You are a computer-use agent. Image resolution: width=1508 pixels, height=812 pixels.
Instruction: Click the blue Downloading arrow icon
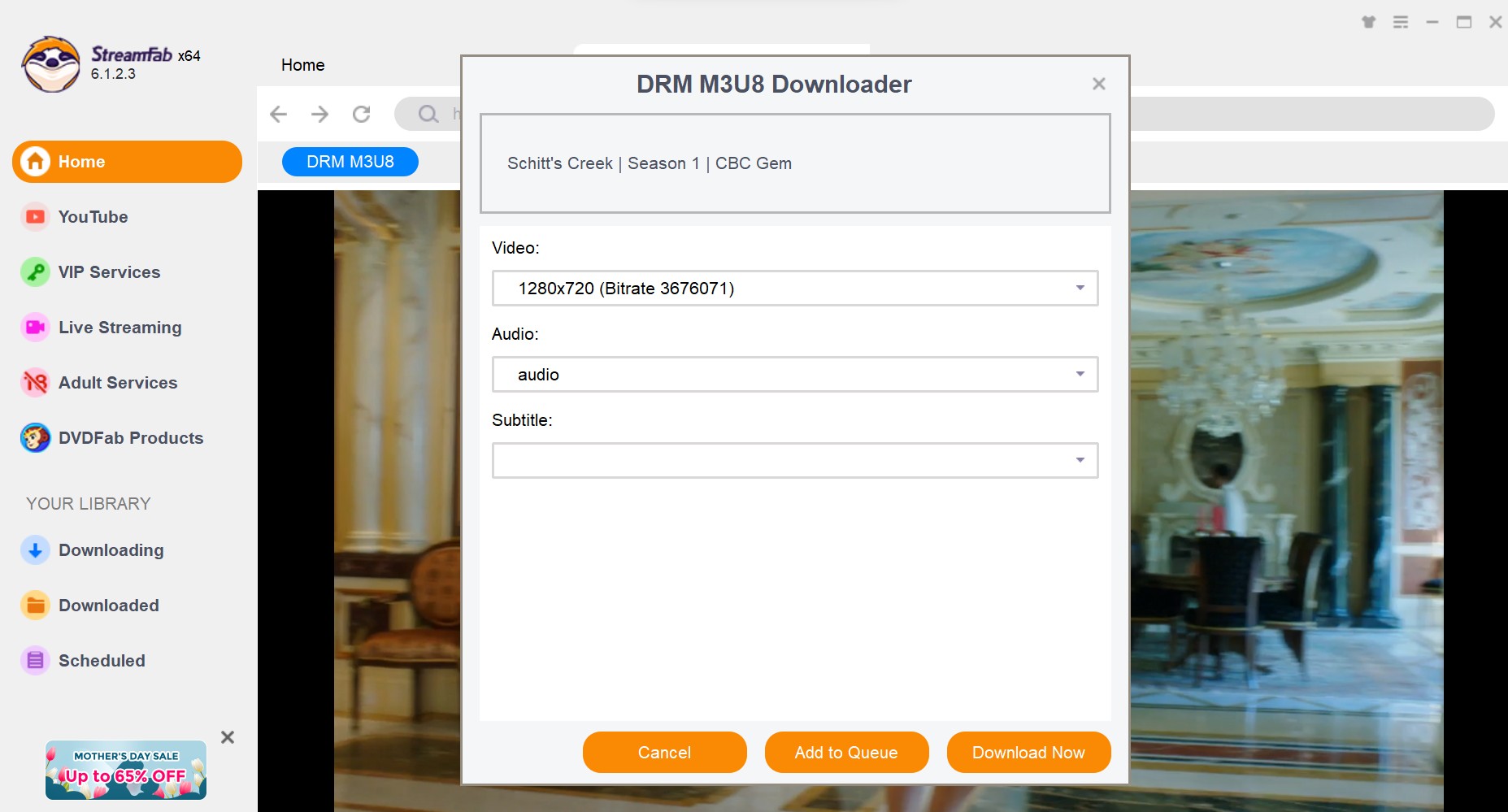pos(35,550)
